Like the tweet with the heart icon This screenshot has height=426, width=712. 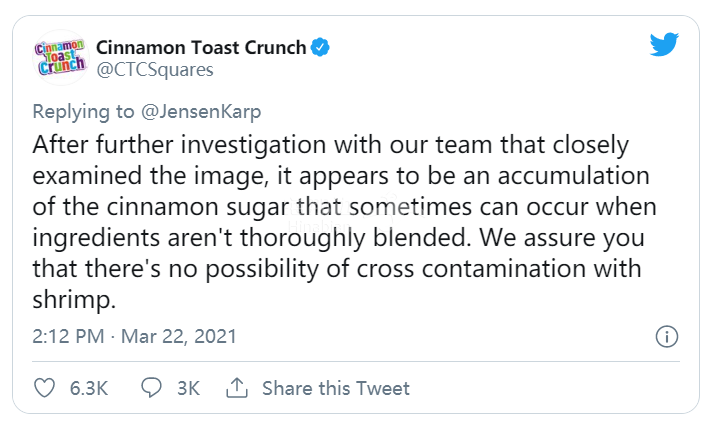click(x=44, y=388)
